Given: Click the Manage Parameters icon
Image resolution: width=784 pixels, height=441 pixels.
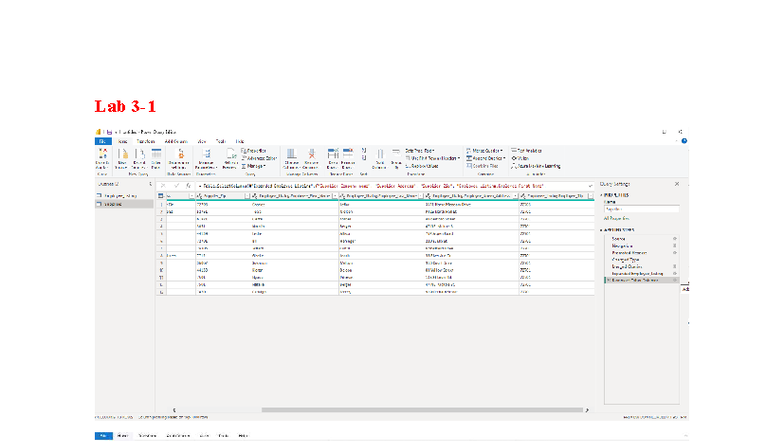Looking at the screenshot, I should point(206,154).
